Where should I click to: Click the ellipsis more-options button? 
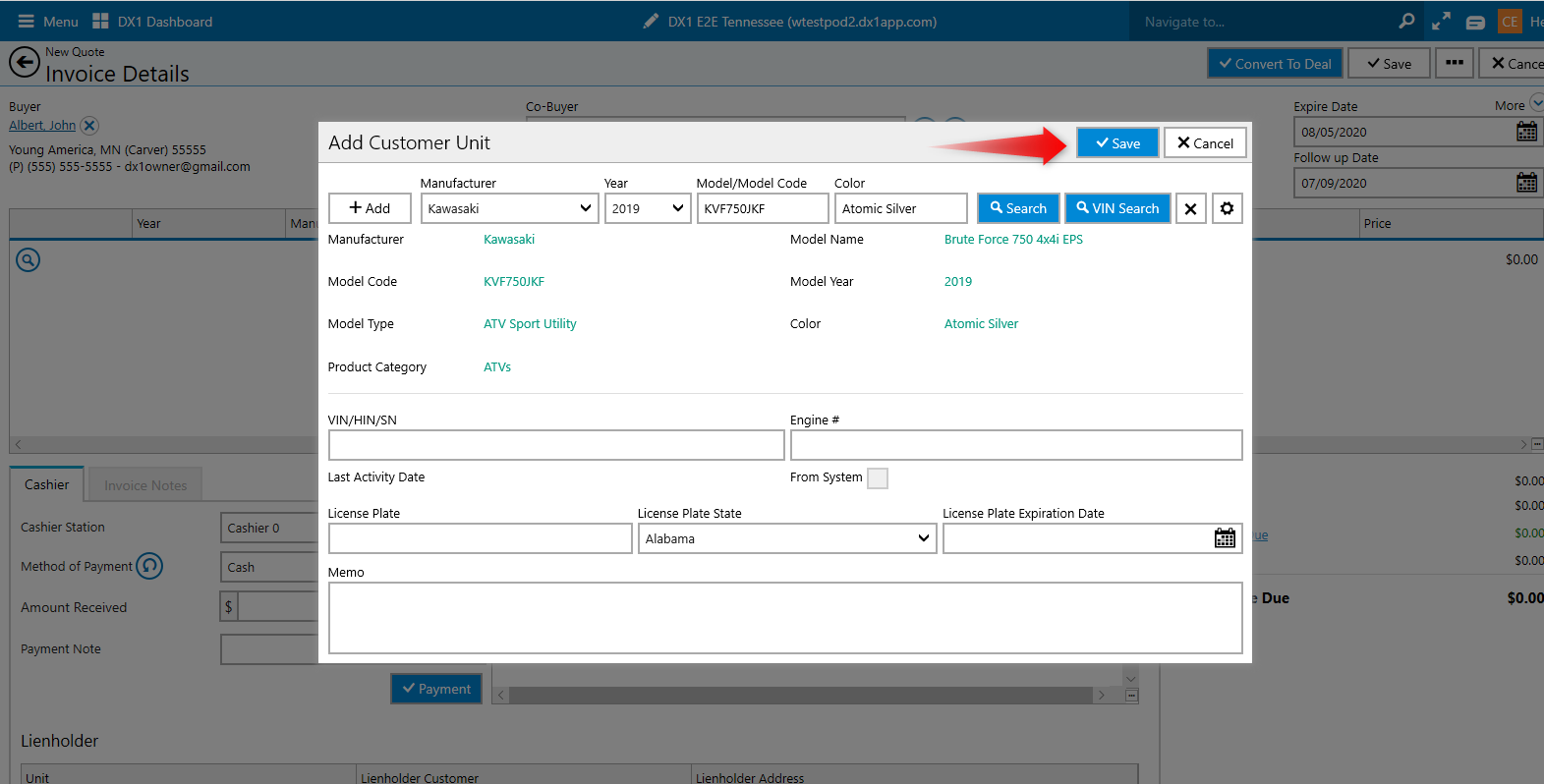pyautogui.click(x=1455, y=63)
